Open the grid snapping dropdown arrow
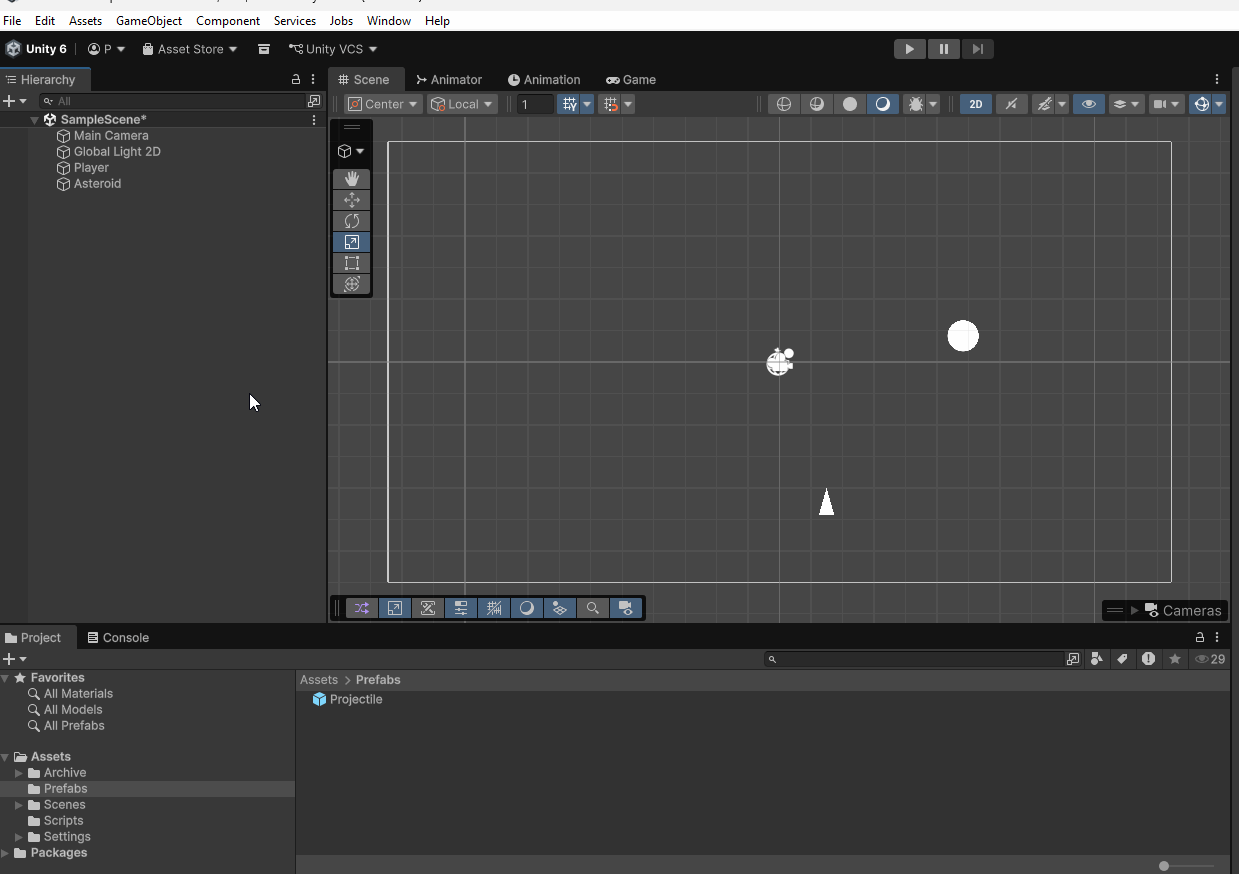Viewport: 1239px width, 874px height. pos(628,104)
